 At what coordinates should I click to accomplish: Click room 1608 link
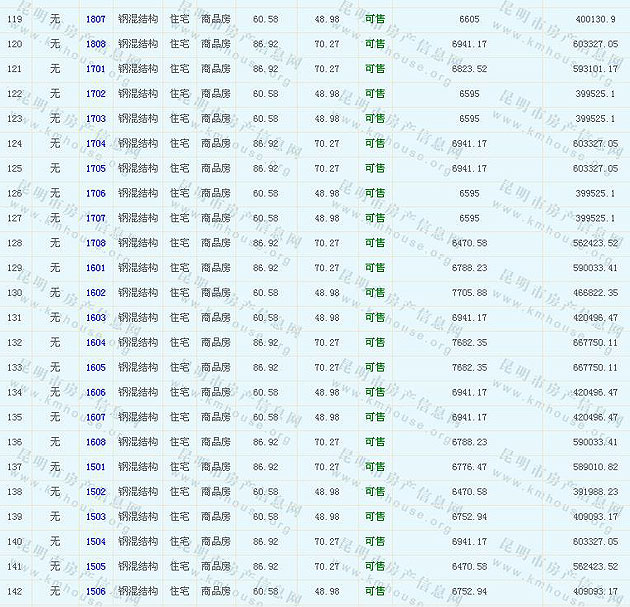pos(96,442)
